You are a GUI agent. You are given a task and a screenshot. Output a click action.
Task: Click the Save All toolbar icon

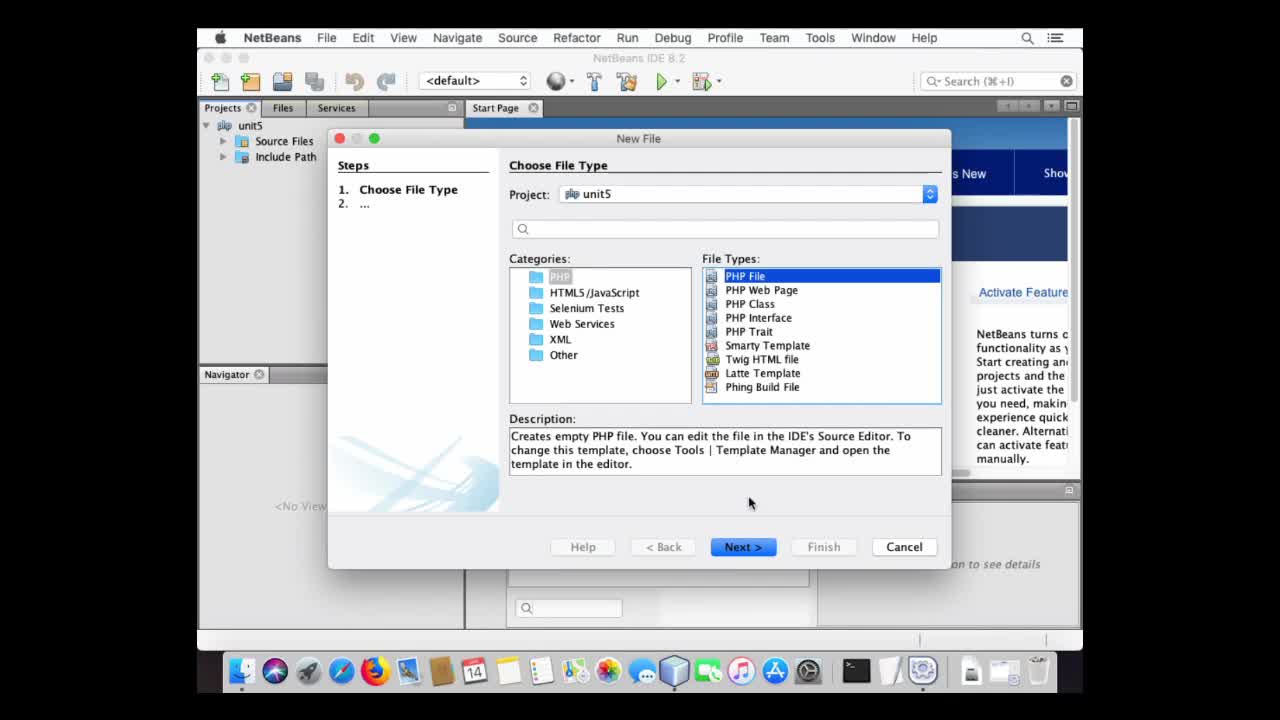click(314, 81)
